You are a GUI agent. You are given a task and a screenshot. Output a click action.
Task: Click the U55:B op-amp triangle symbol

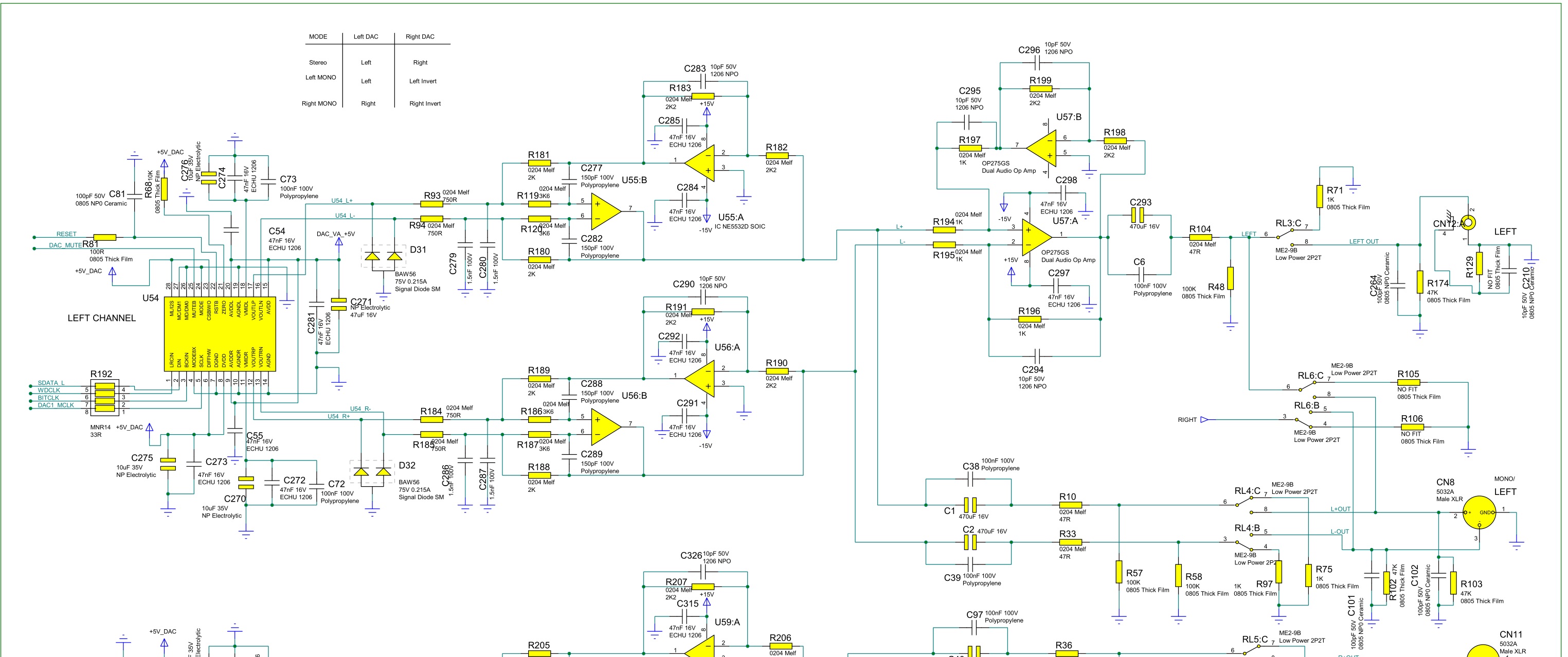[x=606, y=210]
